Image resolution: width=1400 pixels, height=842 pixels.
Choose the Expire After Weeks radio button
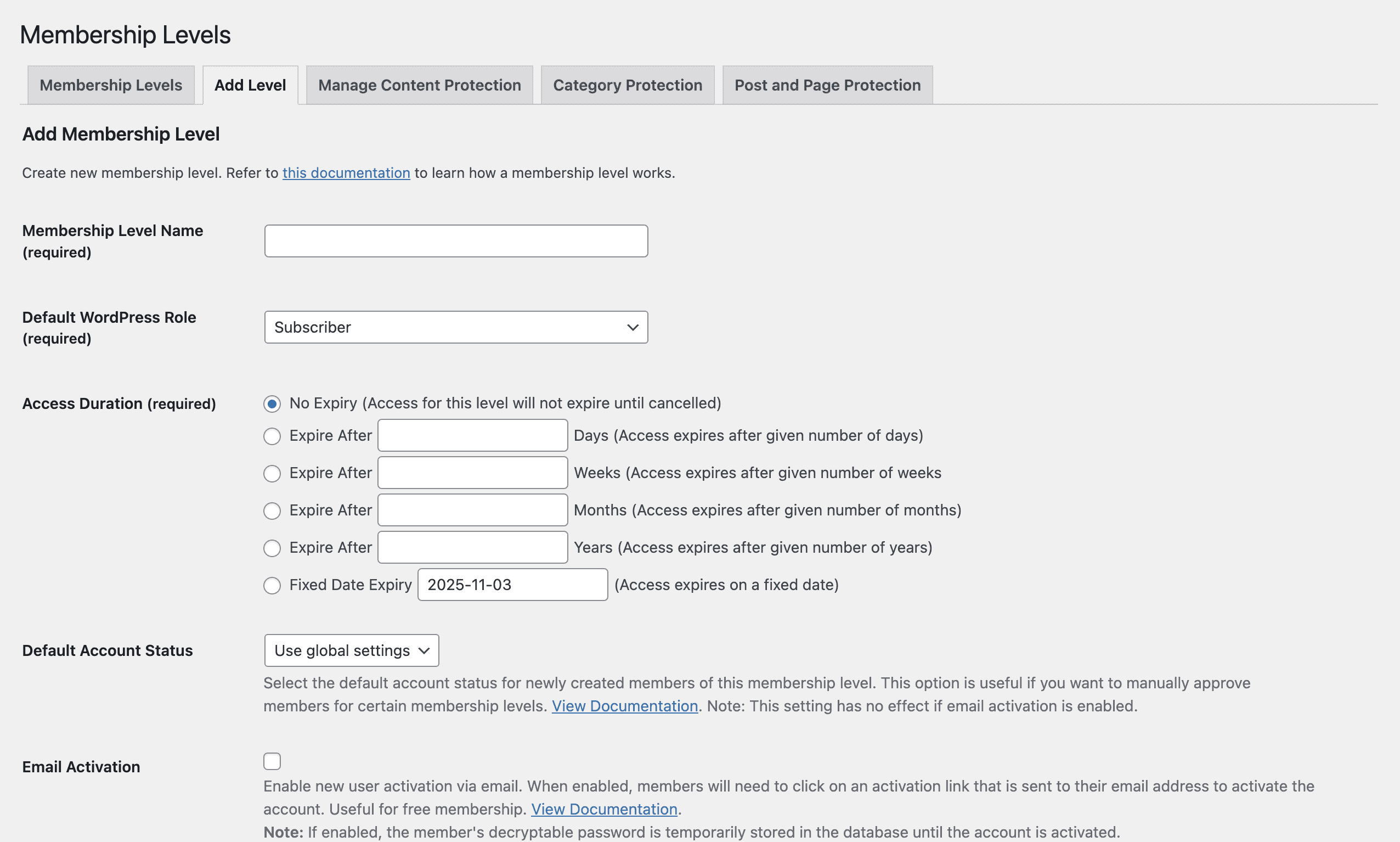pos(272,473)
